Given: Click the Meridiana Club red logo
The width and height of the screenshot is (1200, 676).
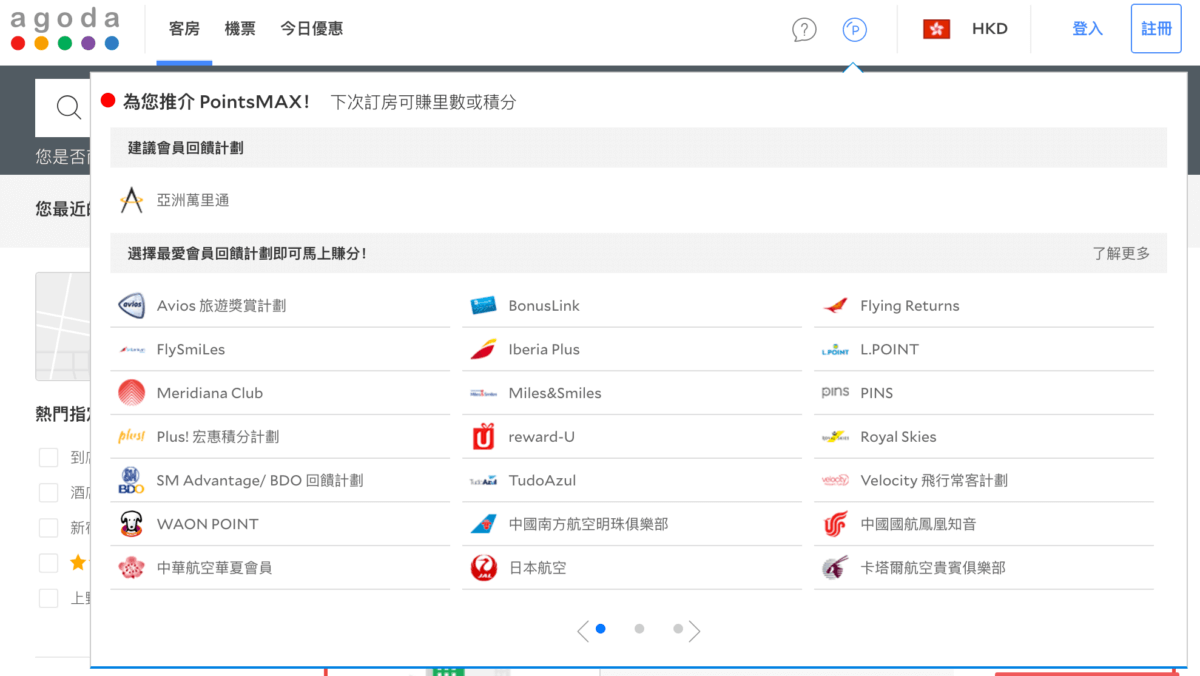Looking at the screenshot, I should coord(132,393).
